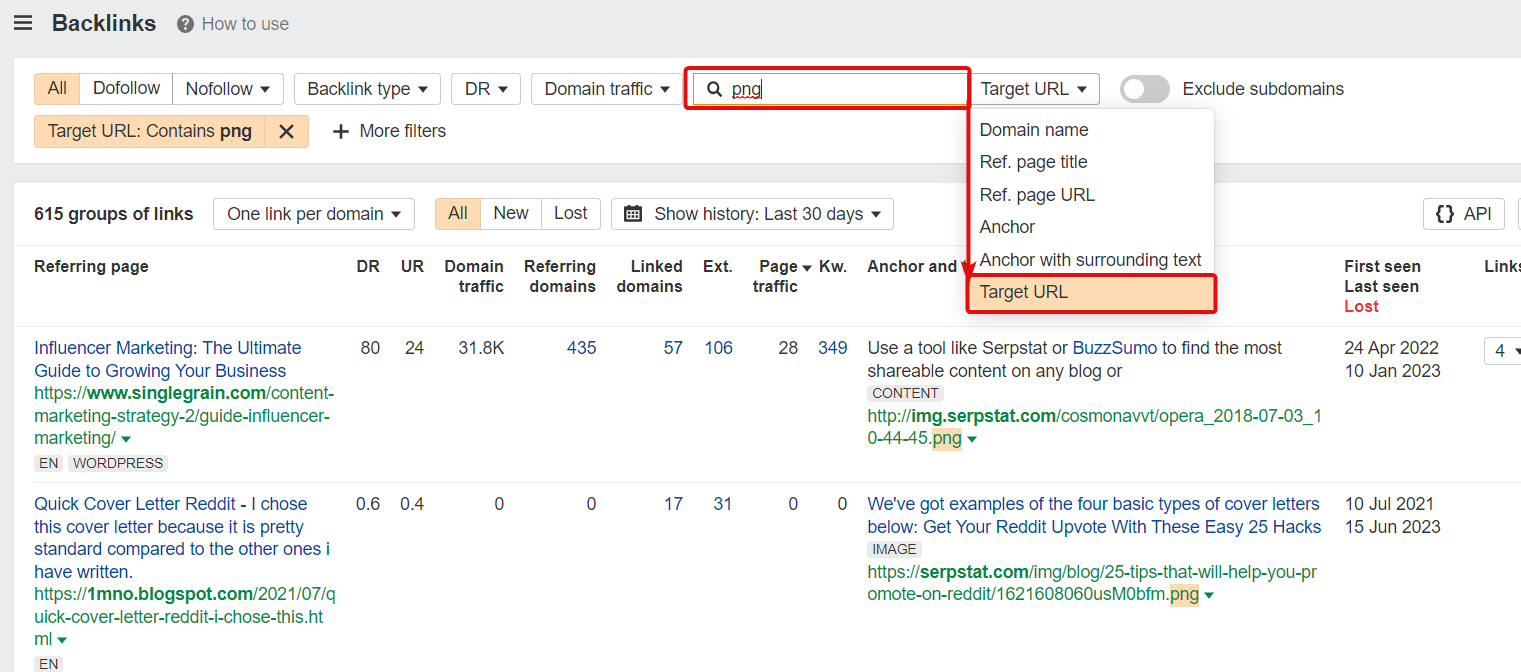Choose Anchor with surrounding text option
The image size is (1521, 672).
pyautogui.click(x=1091, y=260)
